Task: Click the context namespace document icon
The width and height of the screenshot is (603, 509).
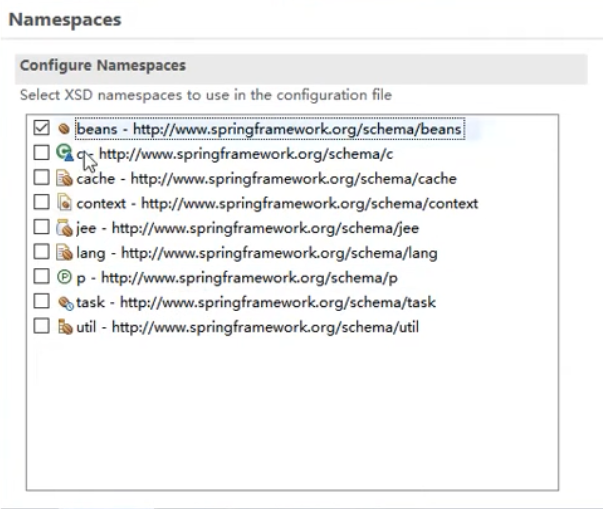Action: [x=64, y=203]
